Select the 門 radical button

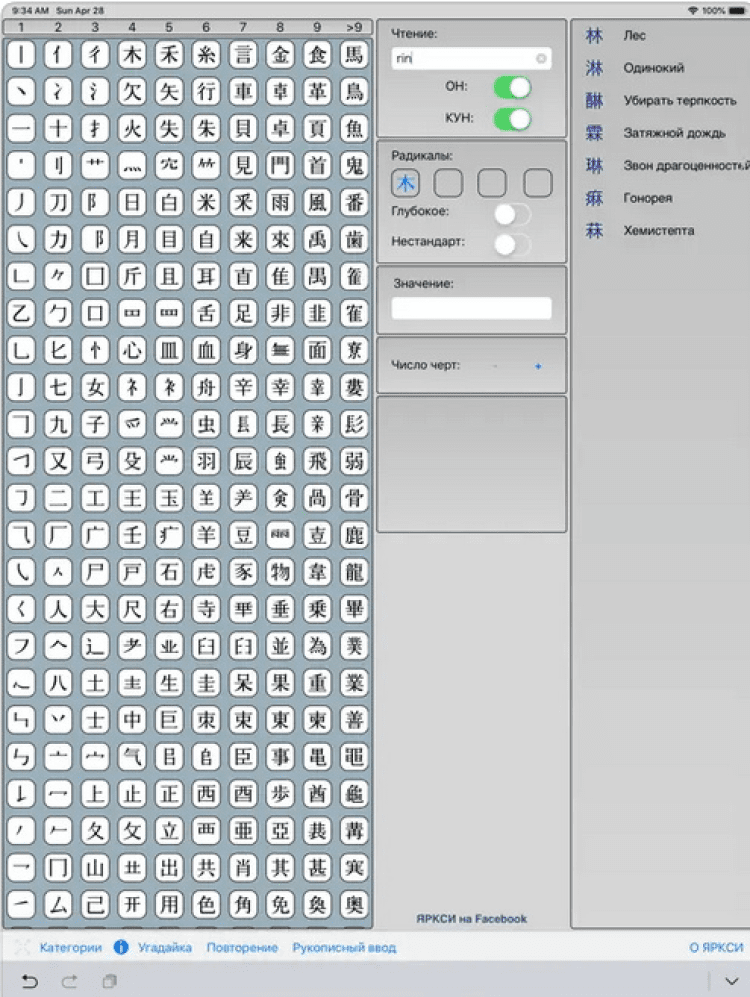[x=280, y=165]
